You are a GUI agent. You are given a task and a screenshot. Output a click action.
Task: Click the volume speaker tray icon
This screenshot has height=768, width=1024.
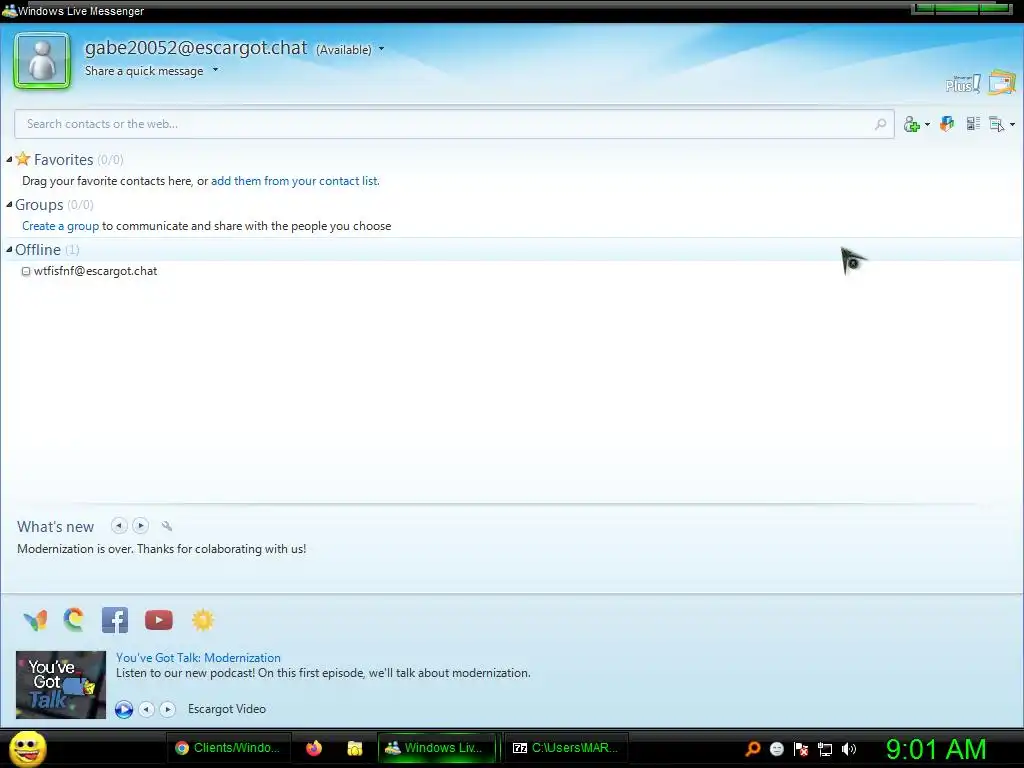click(849, 749)
